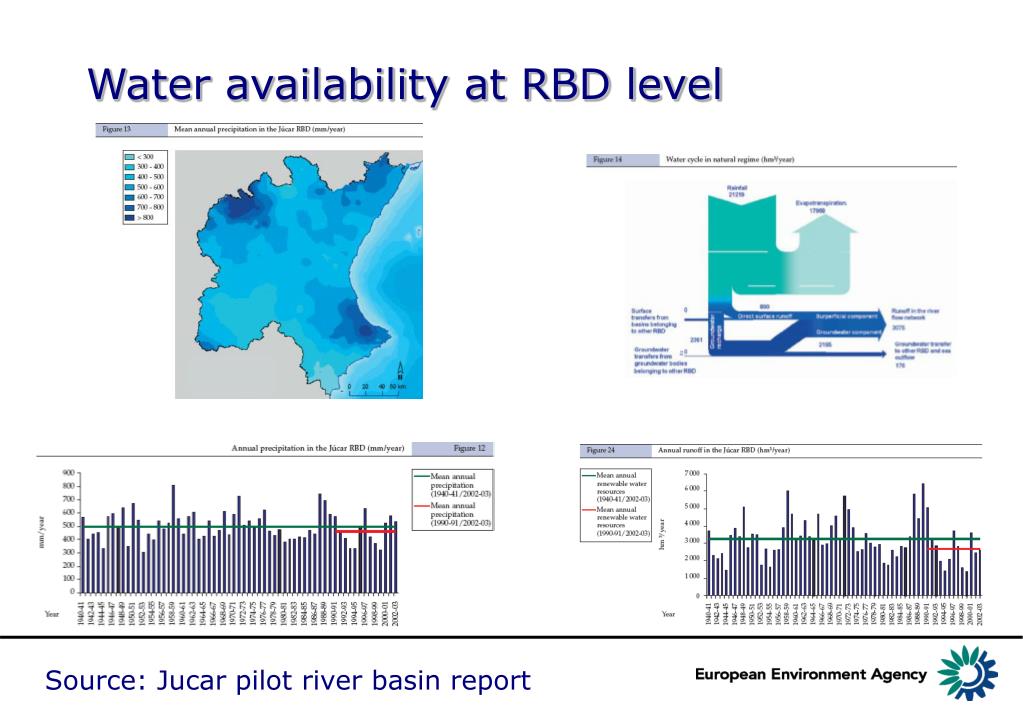Viewport: 1023px width, 708px height.
Task: Click the map scale bar '0 20 40 50 km'
Action: [376, 390]
